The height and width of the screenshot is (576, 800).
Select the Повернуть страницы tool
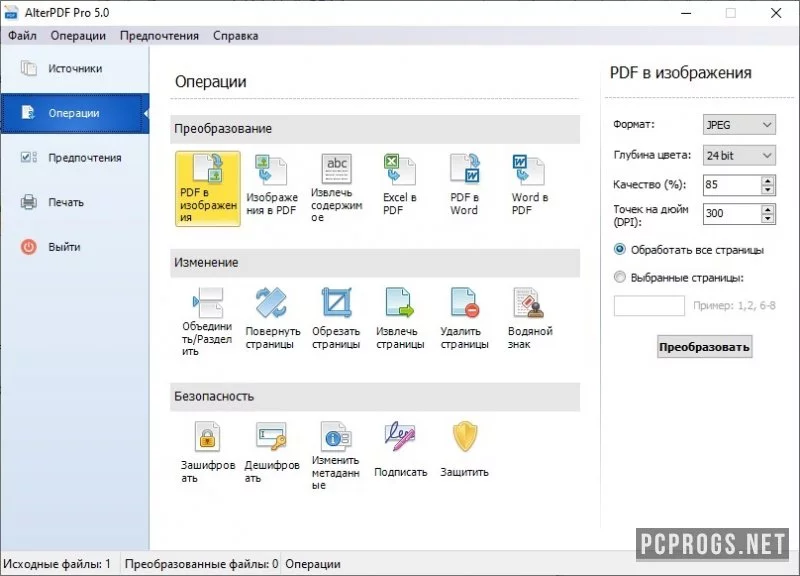tap(271, 318)
